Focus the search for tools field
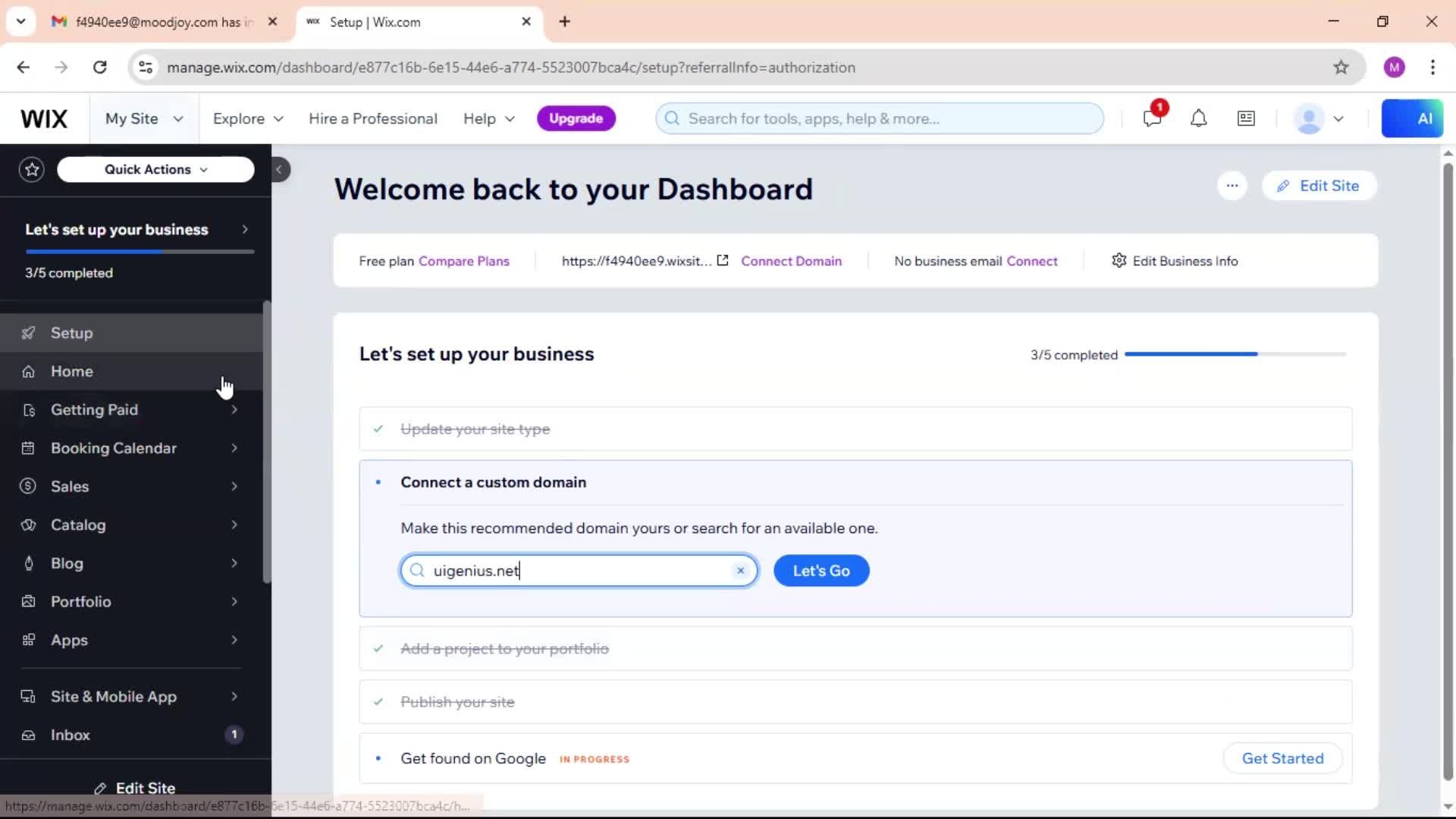1456x819 pixels. (880, 118)
